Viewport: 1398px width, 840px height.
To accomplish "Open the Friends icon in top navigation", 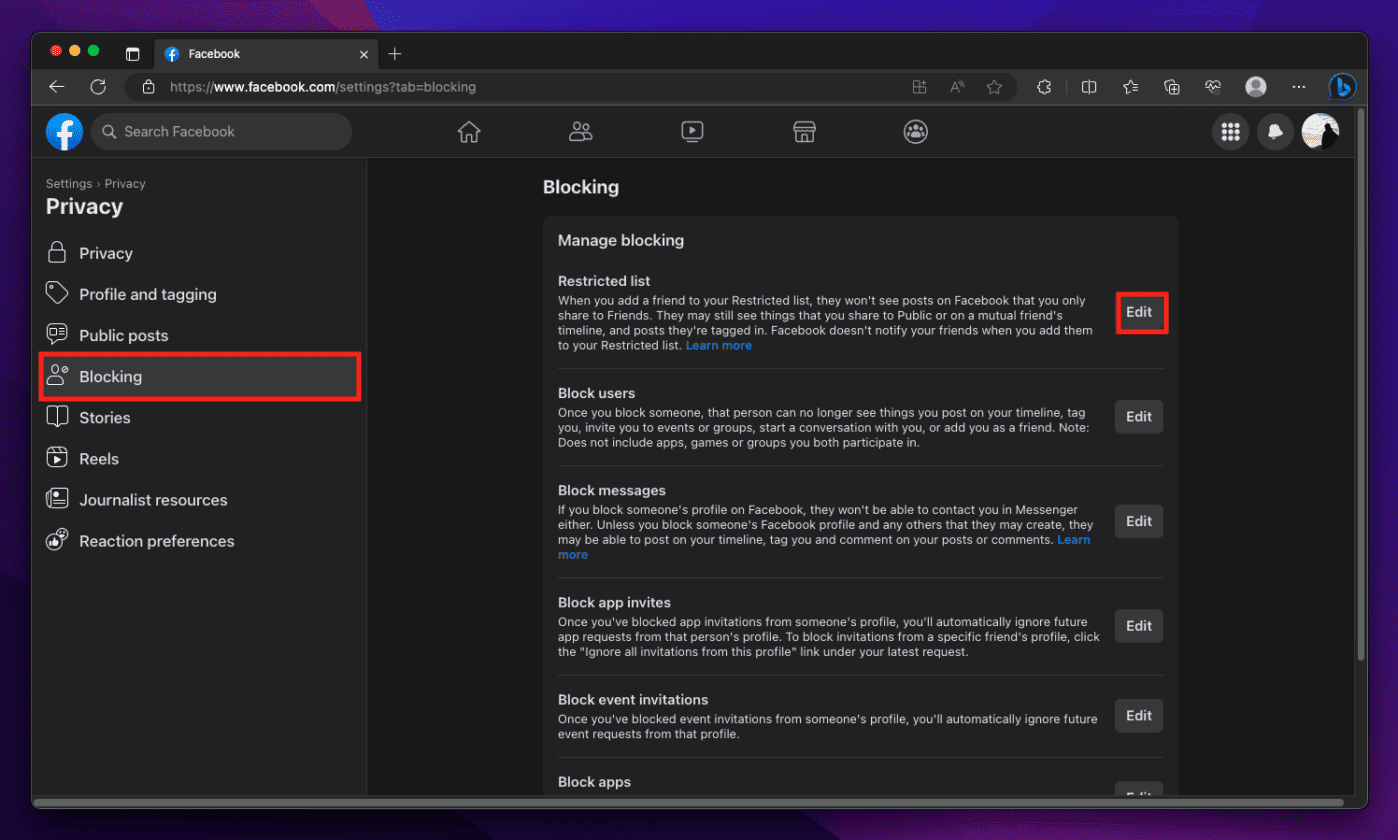I will [x=580, y=132].
